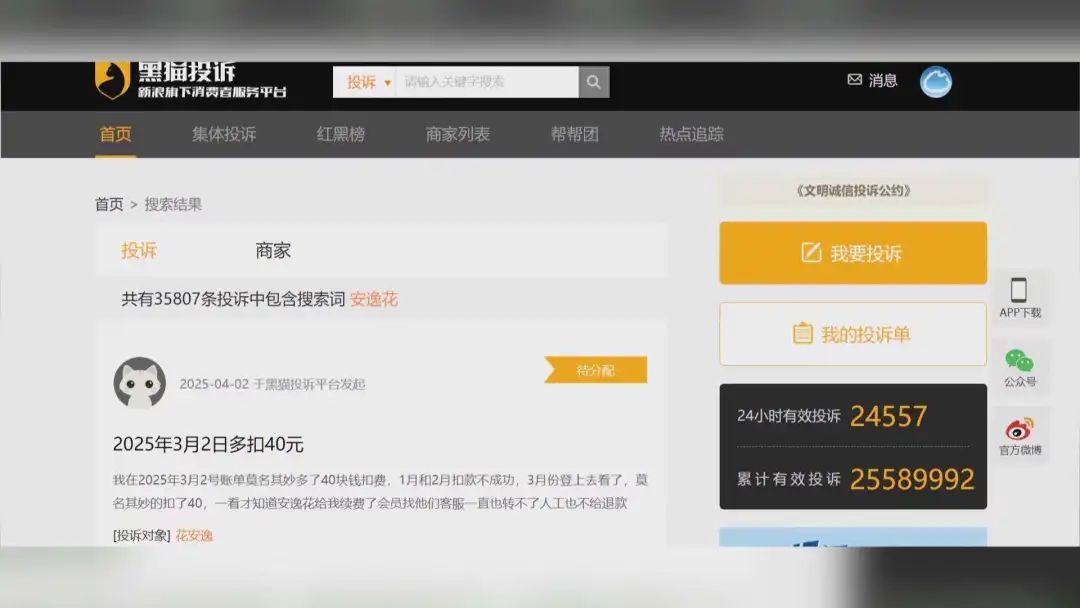Click the 24小时有效投诉 count 24557

[x=889, y=416]
